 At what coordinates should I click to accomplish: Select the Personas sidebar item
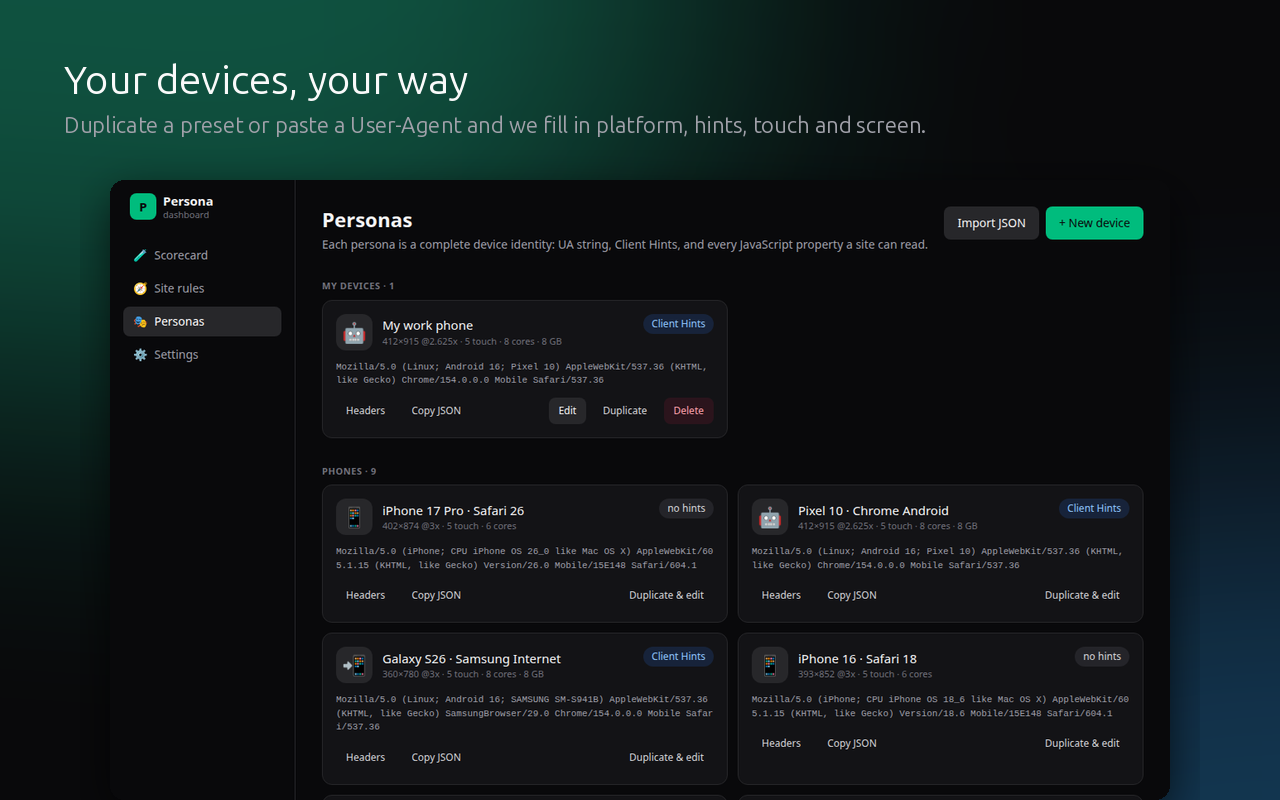pyautogui.click(x=202, y=321)
